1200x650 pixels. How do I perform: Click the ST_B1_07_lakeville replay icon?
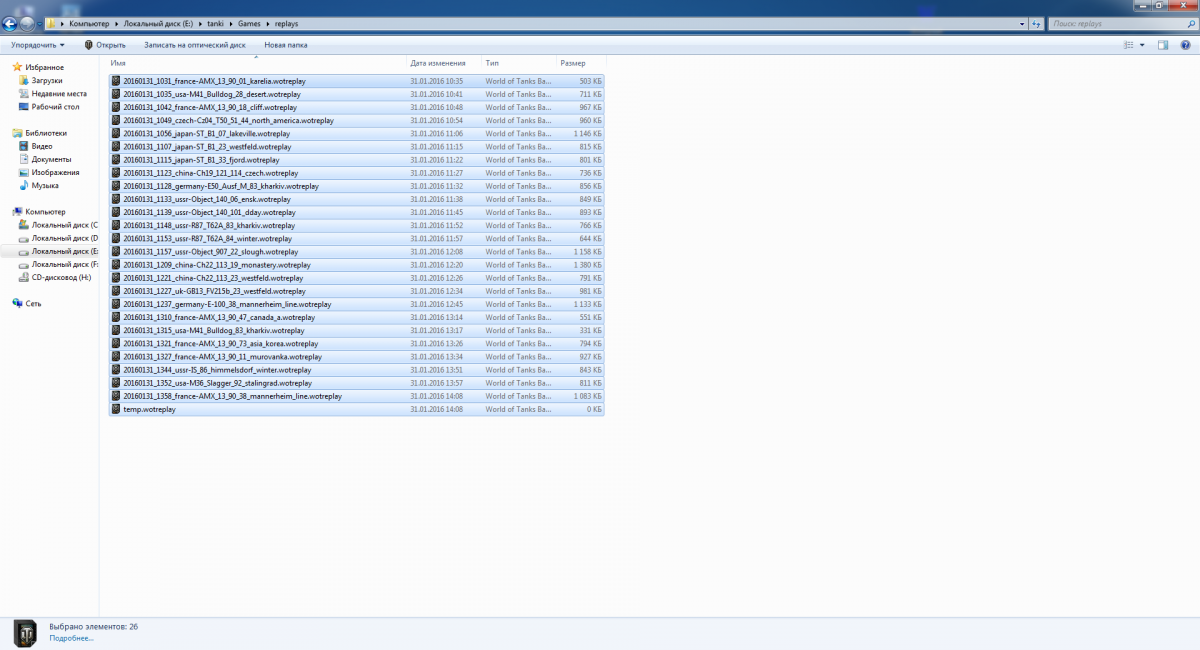[x=116, y=133]
